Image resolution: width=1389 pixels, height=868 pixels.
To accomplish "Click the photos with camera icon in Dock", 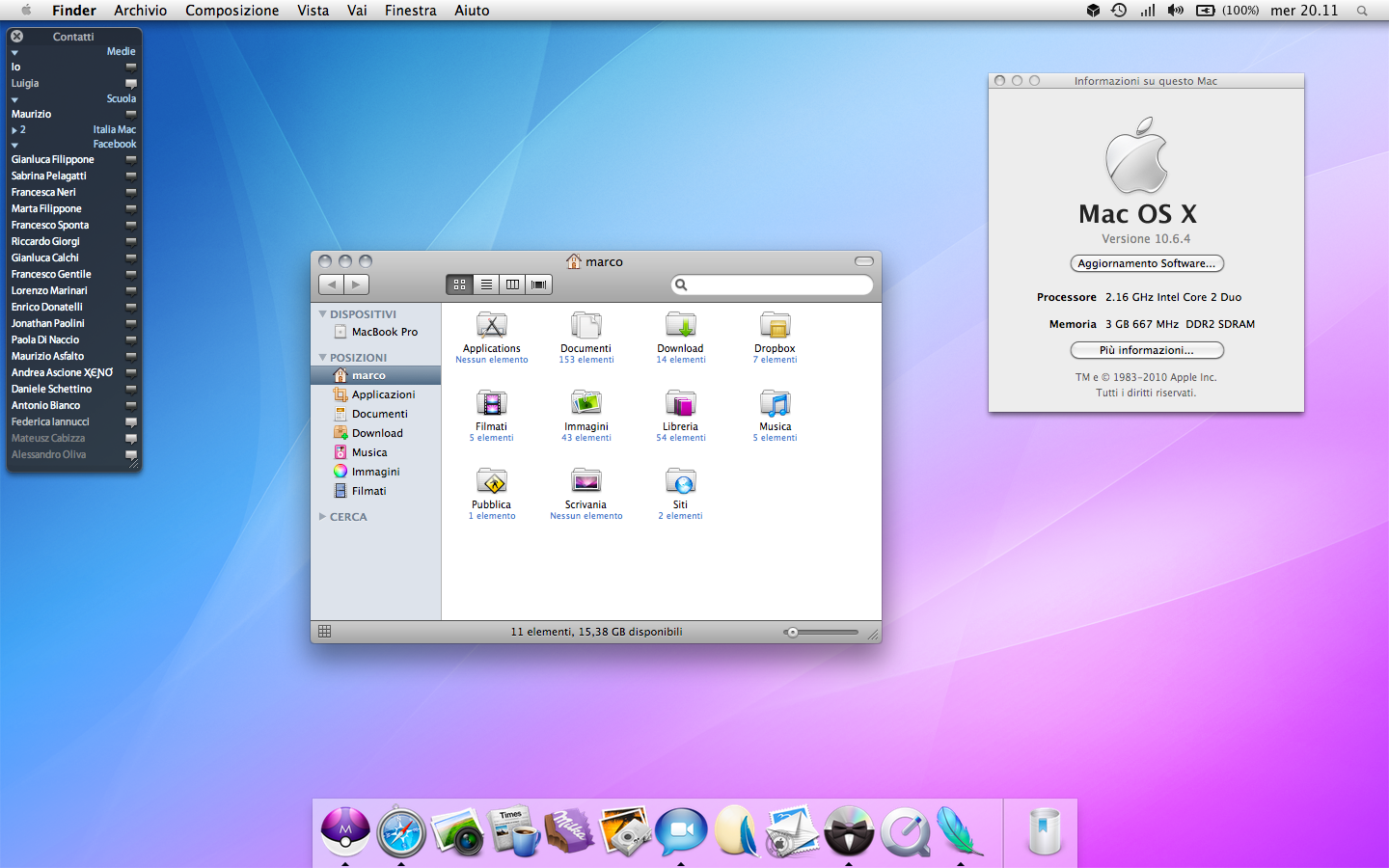I will pyautogui.click(x=625, y=831).
